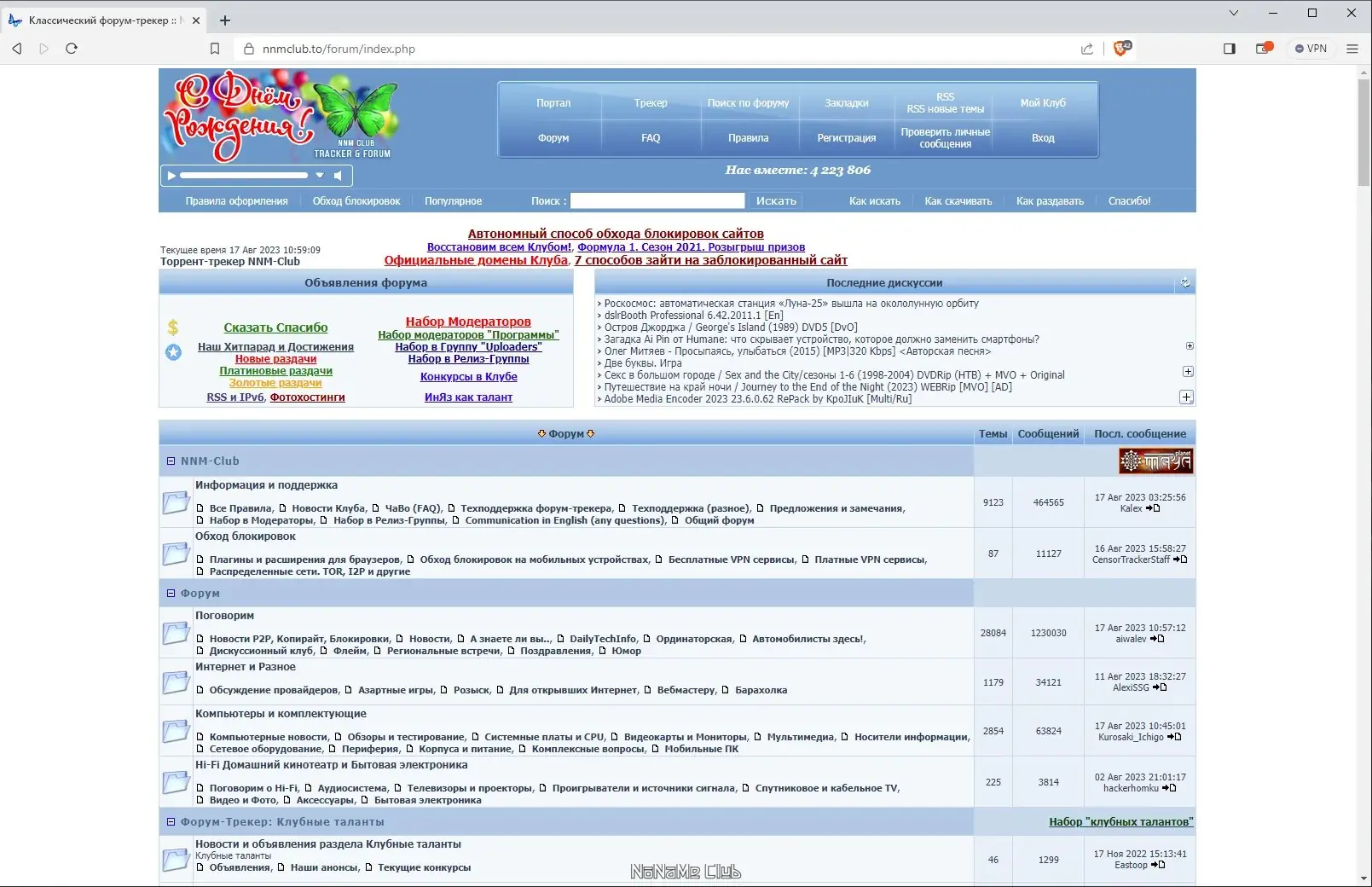Click folder icon for Интернет и Разное
1372x887 pixels.
click(177, 682)
